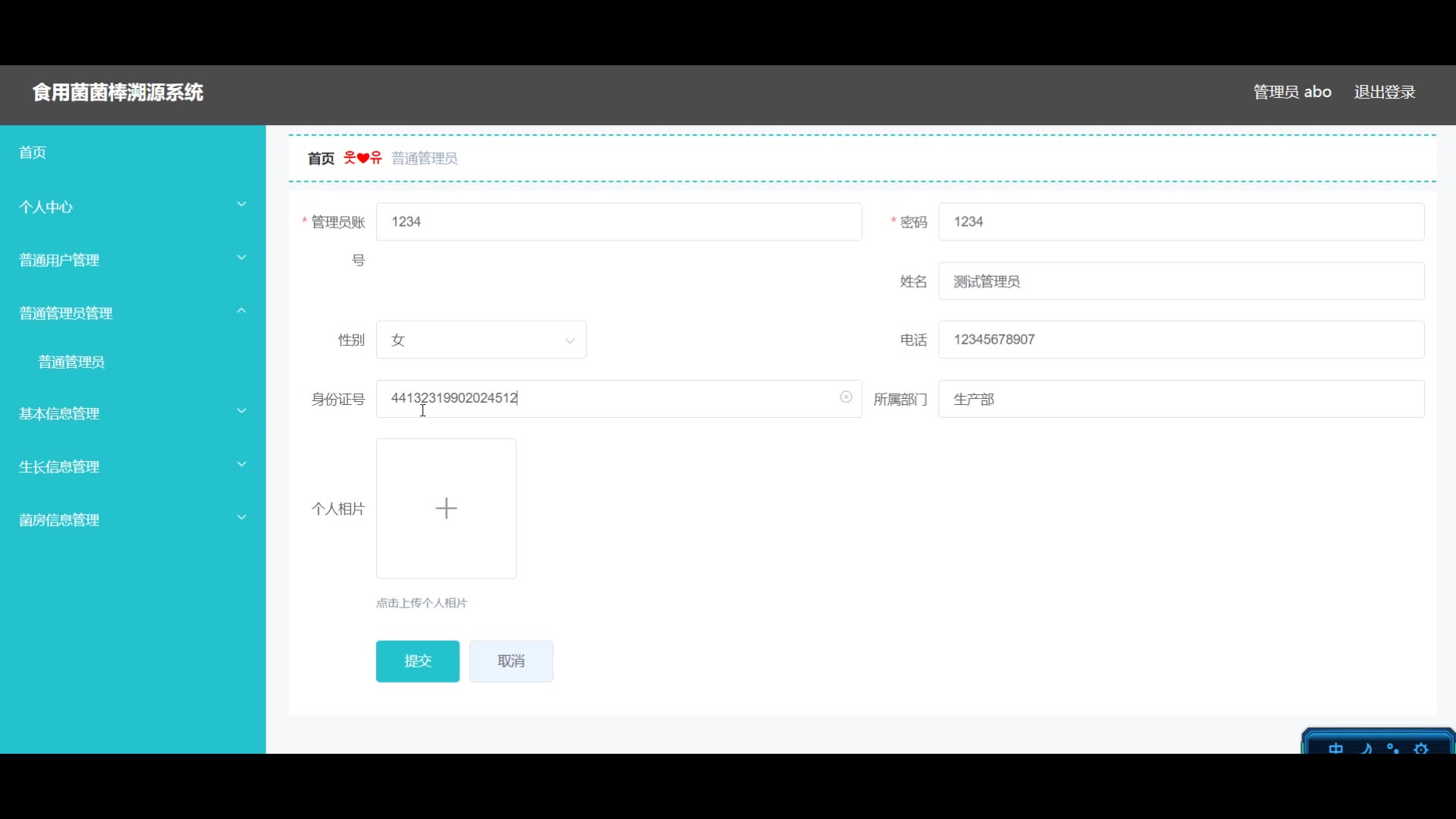1456x819 pixels.
Task: Click the IME moon icon
Action: tap(1366, 748)
